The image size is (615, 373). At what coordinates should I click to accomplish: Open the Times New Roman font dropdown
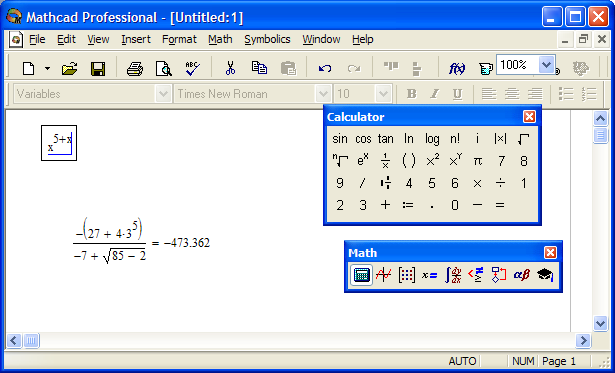(x=323, y=94)
